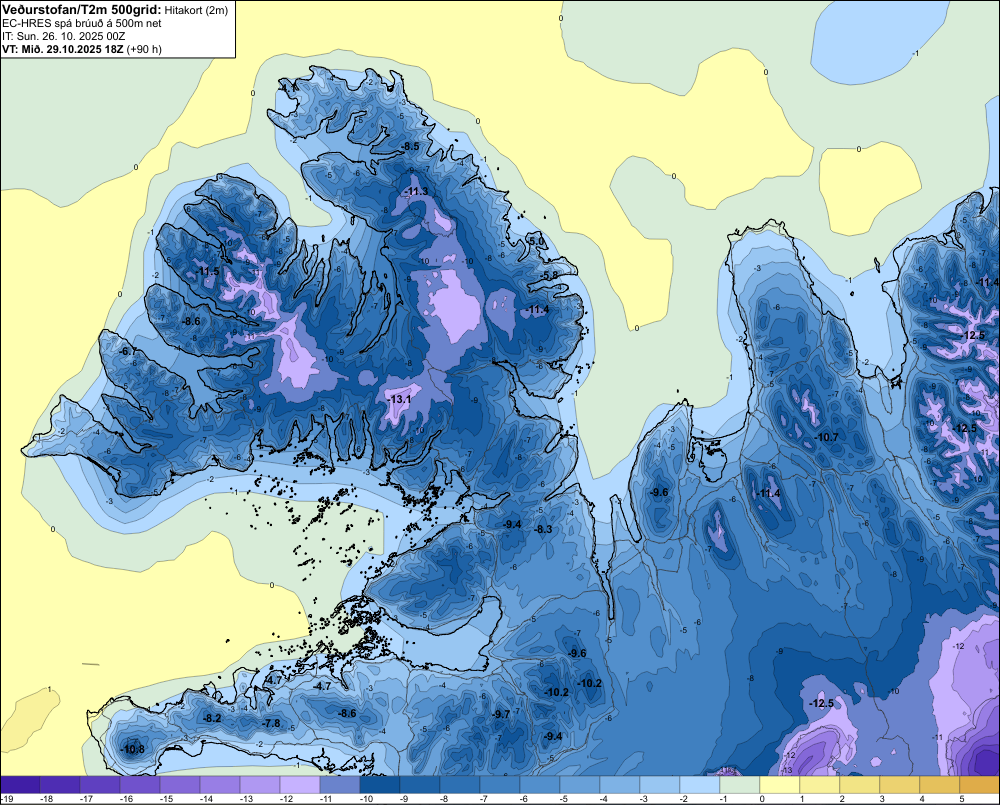The width and height of the screenshot is (1000, 805).
Task: Click the -13 label on the color scale
Action: 246,799
